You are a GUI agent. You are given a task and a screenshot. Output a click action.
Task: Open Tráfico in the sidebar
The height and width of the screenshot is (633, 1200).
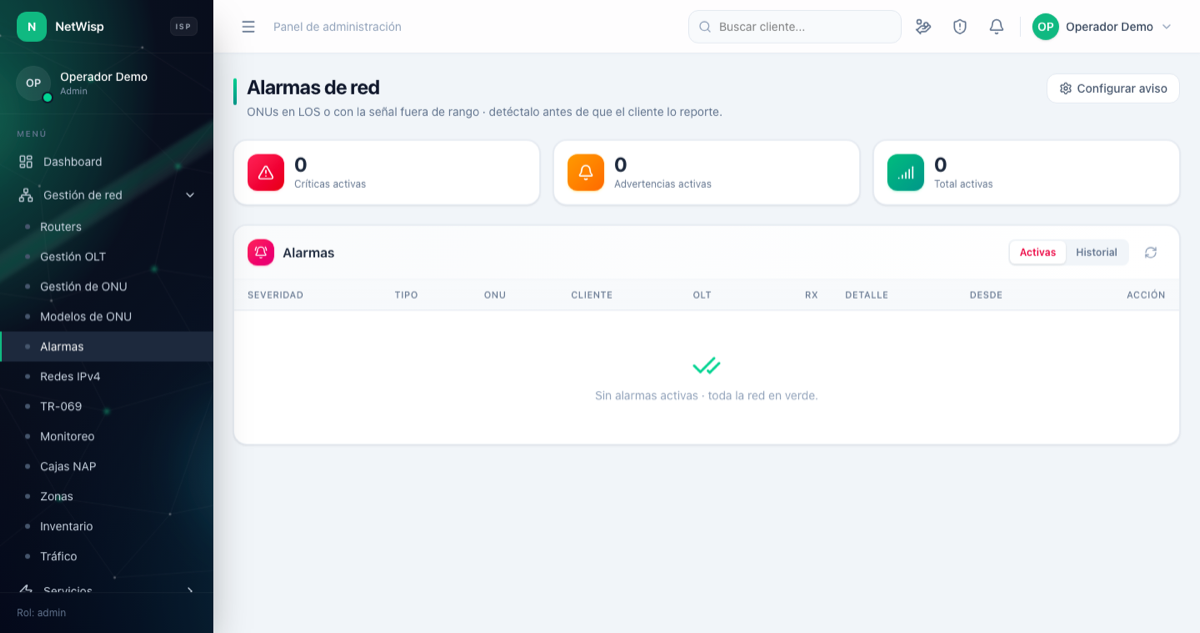(x=106, y=557)
